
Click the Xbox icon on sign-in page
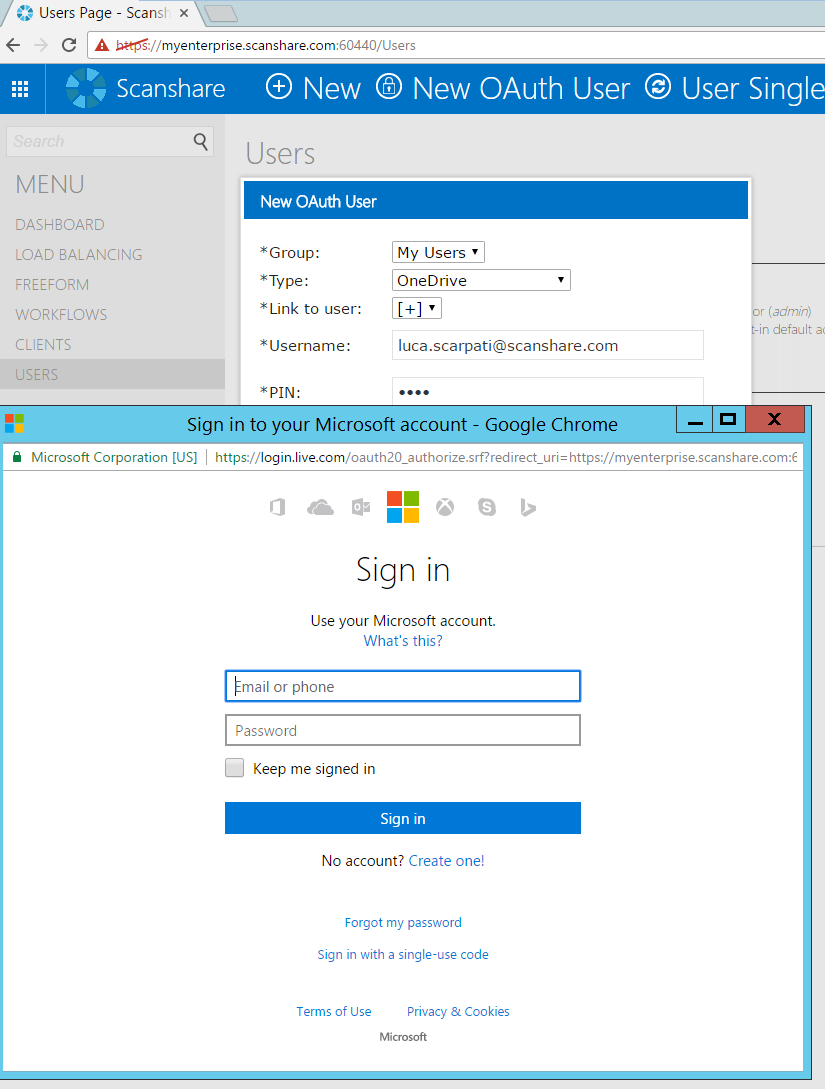tap(445, 508)
